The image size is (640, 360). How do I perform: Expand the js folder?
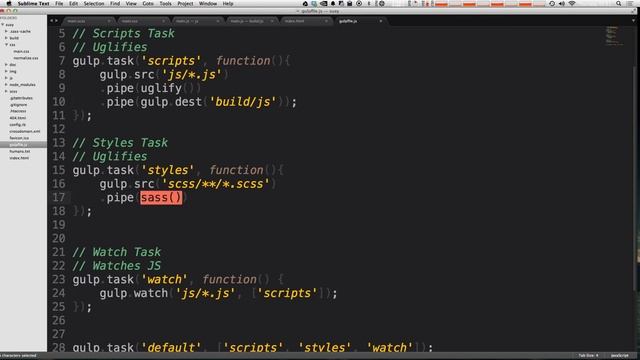tap(6, 78)
